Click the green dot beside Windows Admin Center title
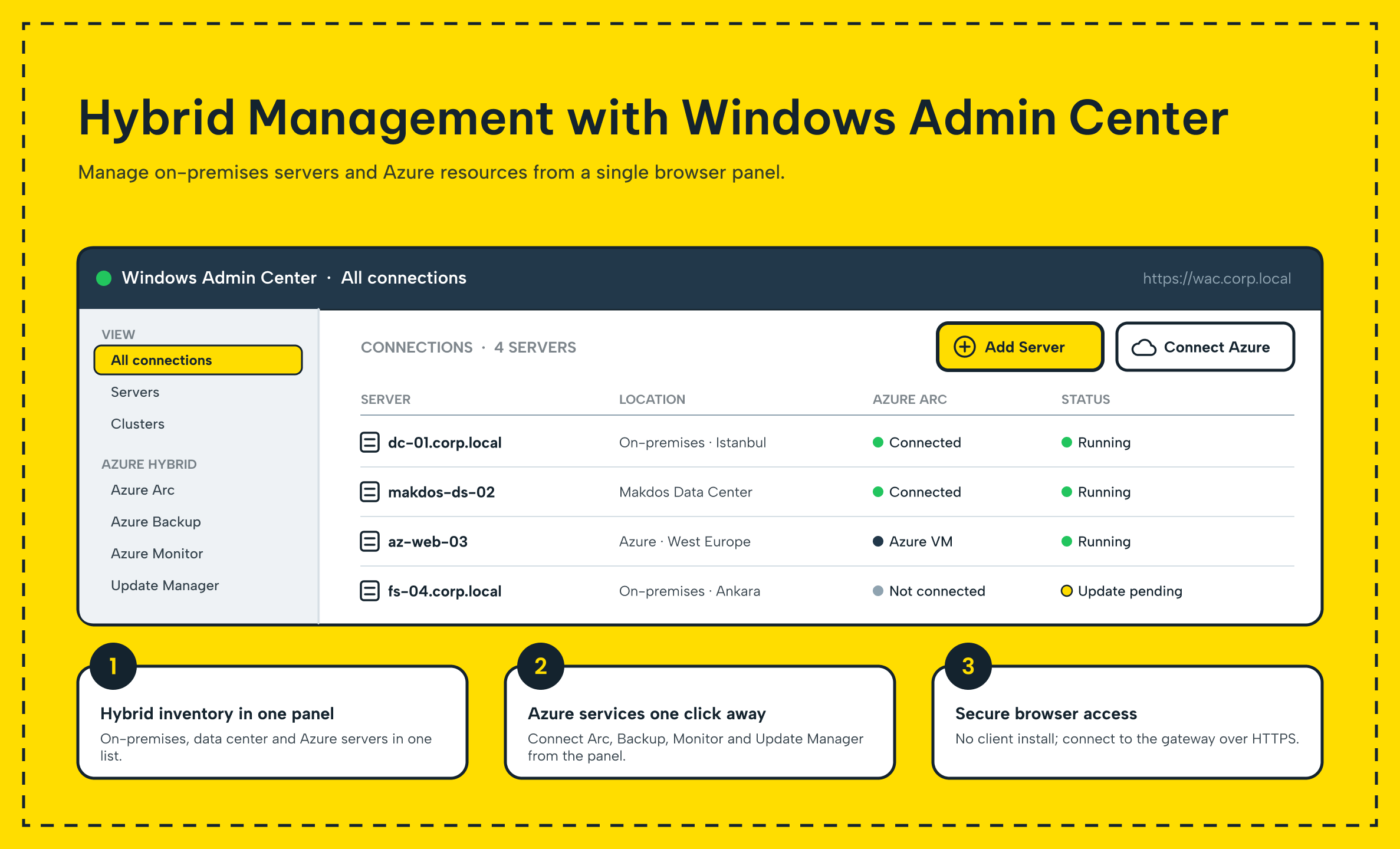Viewport: 1400px width, 849px height. tap(104, 278)
